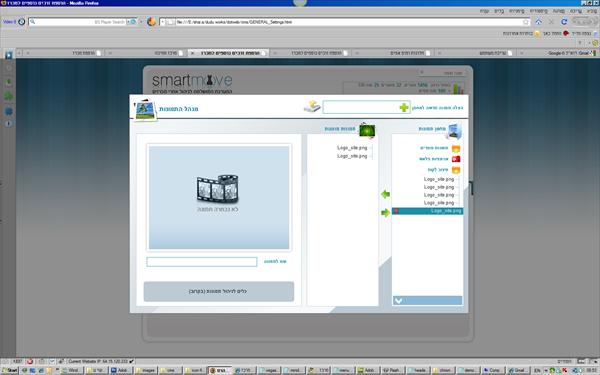
Task: Click the filmstrip preview placeholder image
Action: (218, 189)
